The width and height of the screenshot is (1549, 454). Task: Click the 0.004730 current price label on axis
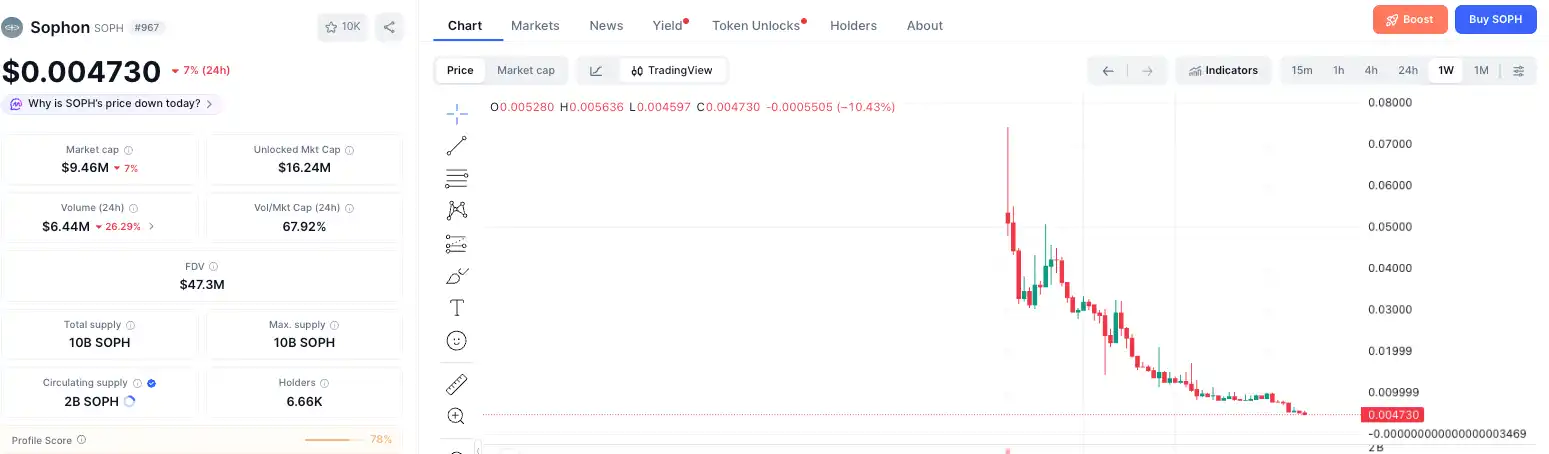[x=1391, y=414]
